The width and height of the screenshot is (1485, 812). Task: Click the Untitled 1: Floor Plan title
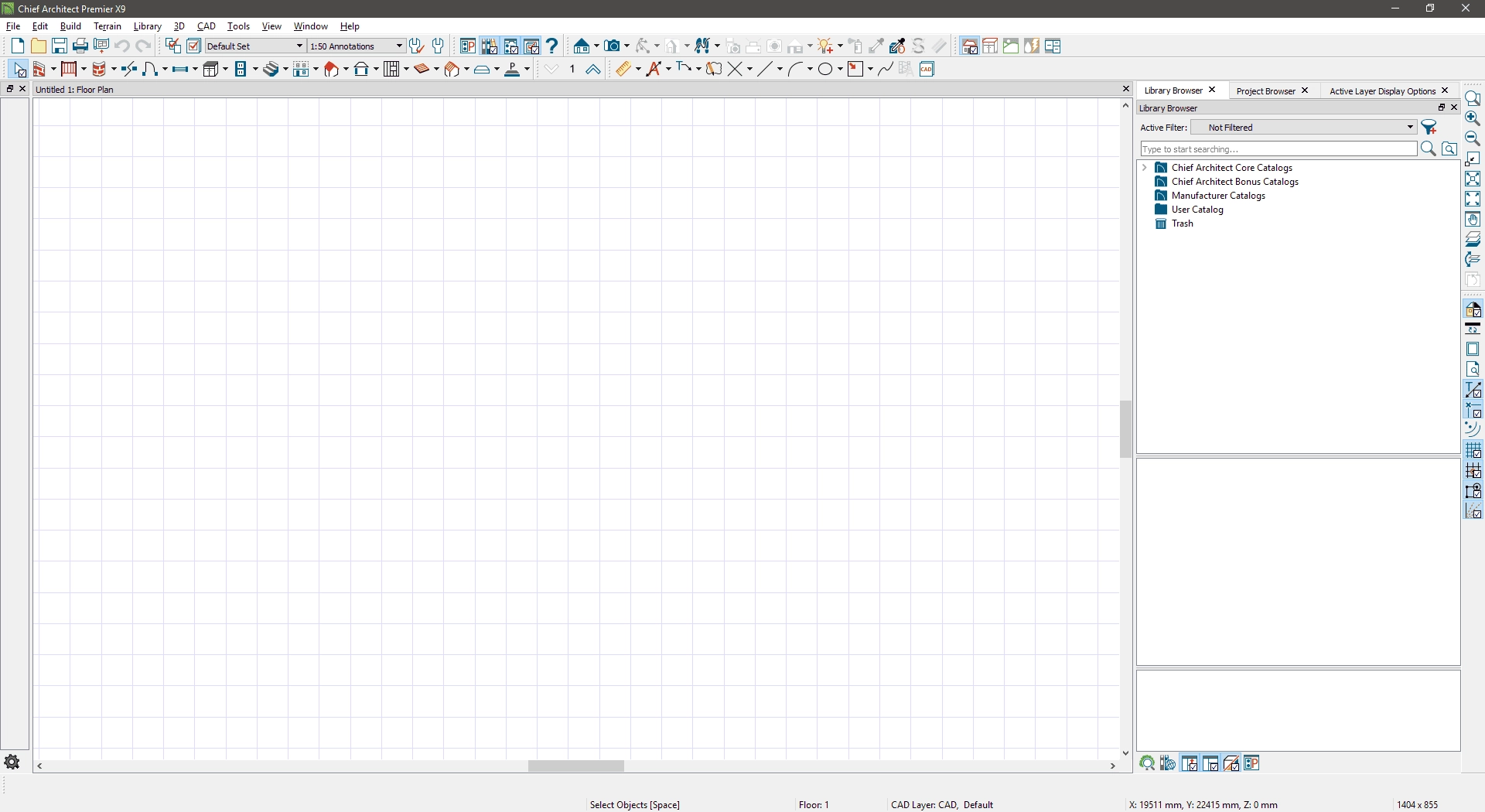pos(75,90)
